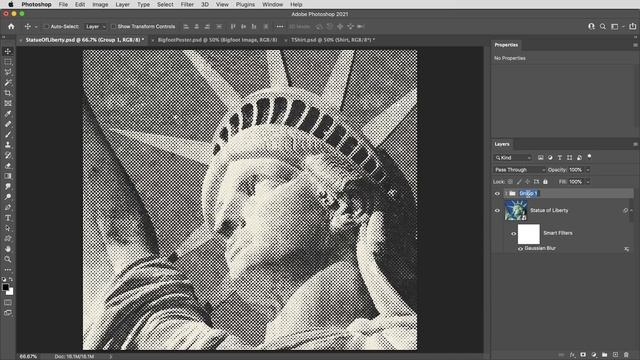Open the Layer menu

coord(122,4)
